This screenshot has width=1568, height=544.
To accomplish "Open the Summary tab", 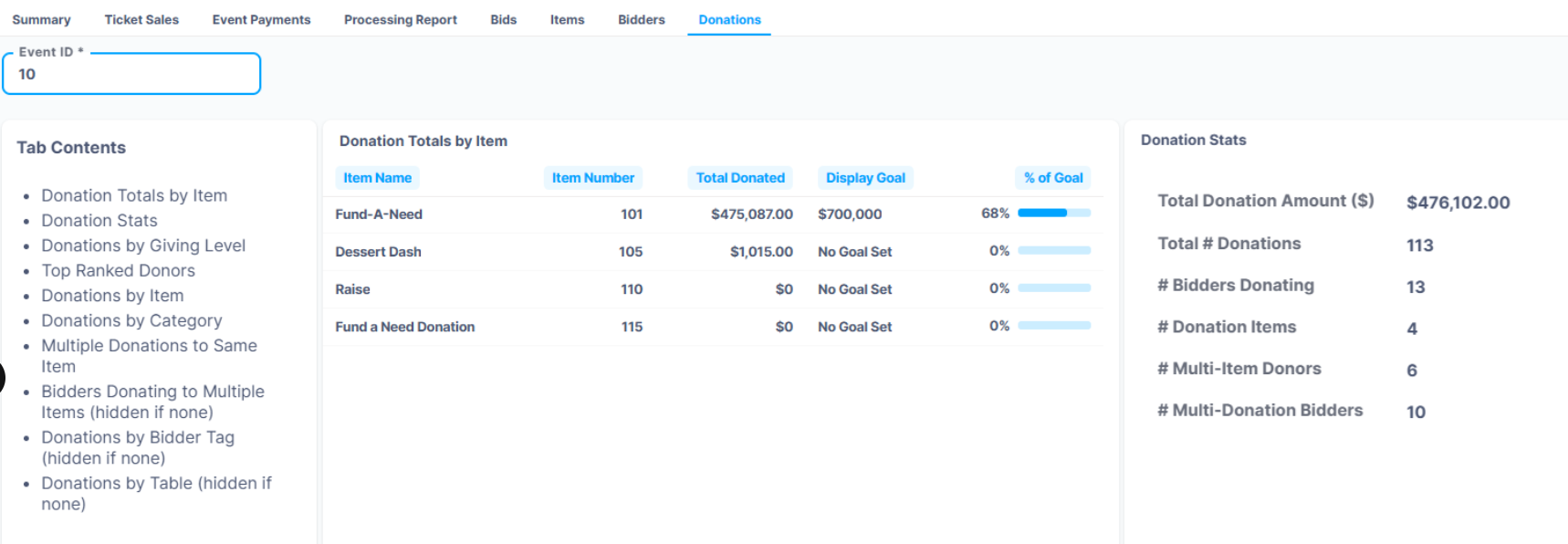I will [41, 19].
